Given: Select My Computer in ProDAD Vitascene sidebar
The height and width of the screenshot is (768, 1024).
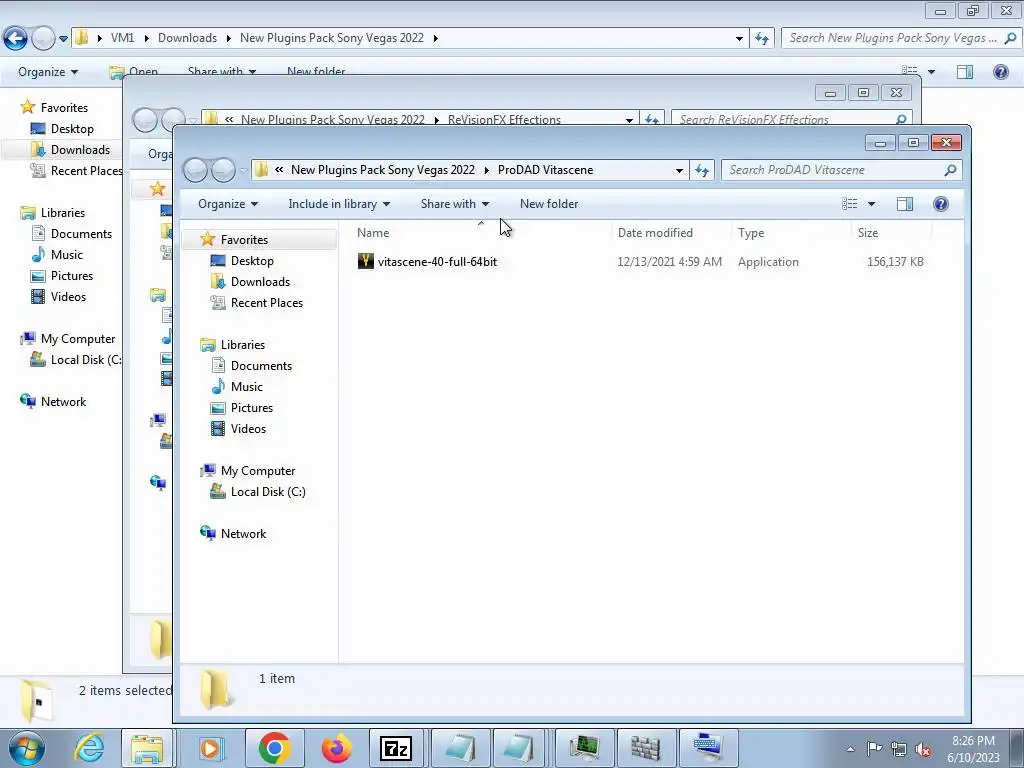Looking at the screenshot, I should (x=257, y=471).
